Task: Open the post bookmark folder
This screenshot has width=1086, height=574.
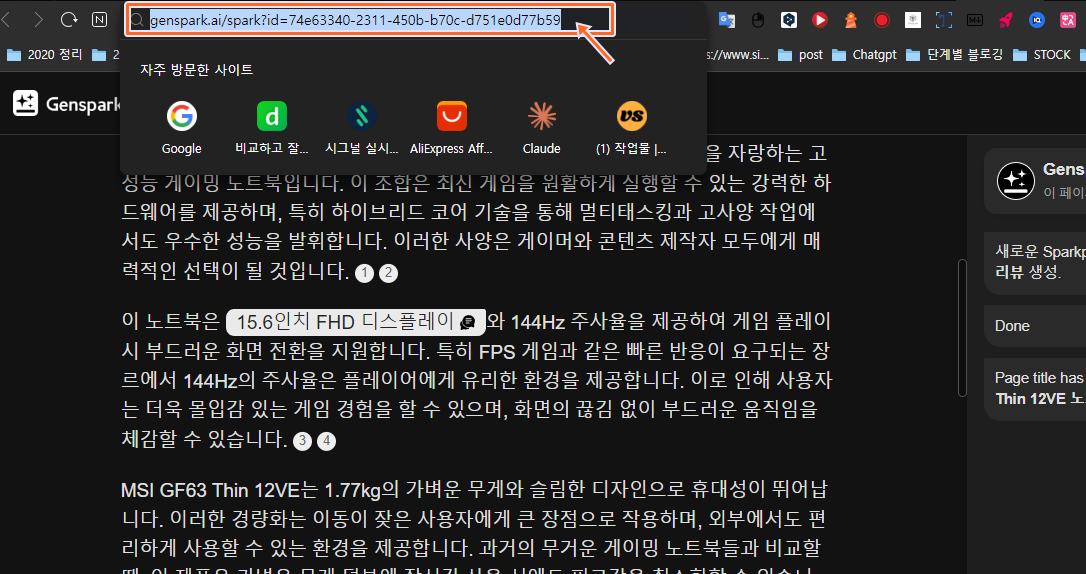Action: click(800, 55)
